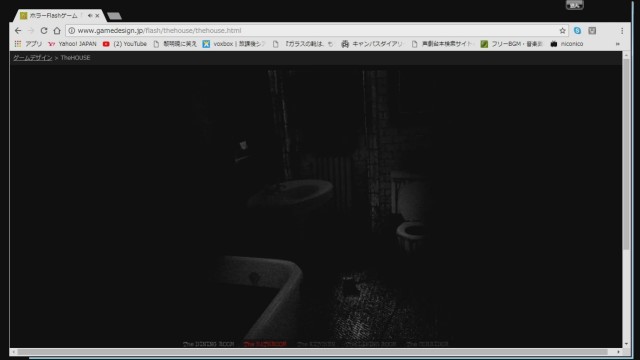
Task: Click the vertical page scrollbar thumb
Action: [626, 154]
